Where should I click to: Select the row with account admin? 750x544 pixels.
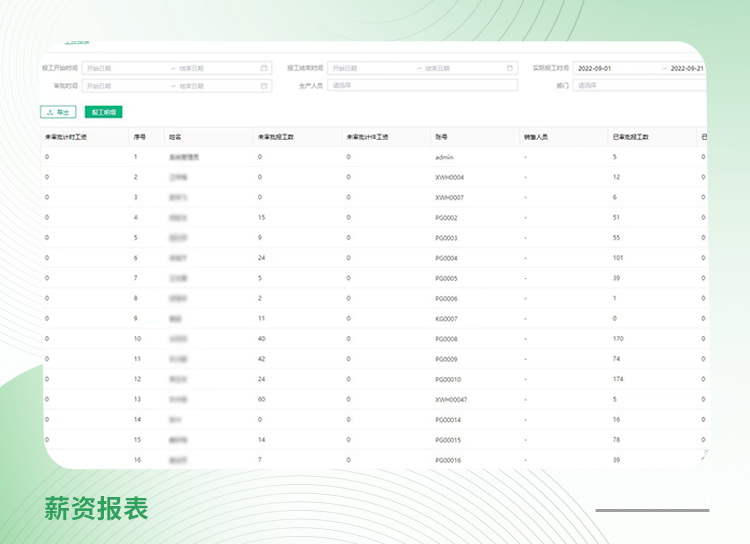coord(445,157)
